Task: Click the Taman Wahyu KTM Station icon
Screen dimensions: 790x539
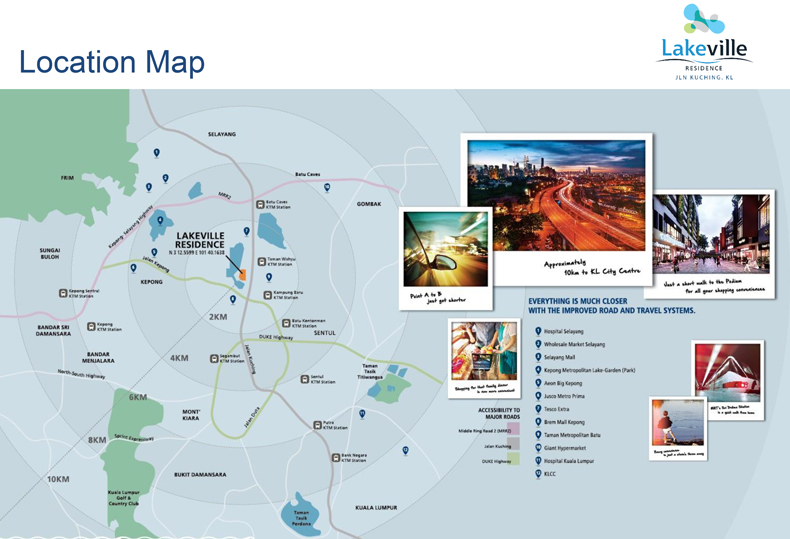Action: pyautogui.click(x=261, y=261)
